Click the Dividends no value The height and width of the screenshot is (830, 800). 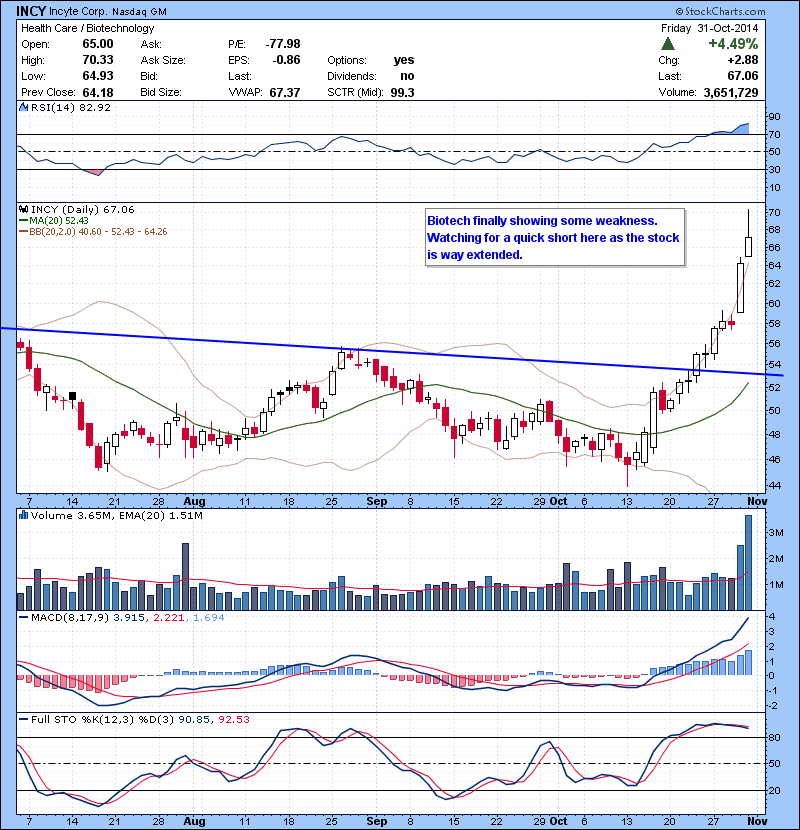pos(407,76)
